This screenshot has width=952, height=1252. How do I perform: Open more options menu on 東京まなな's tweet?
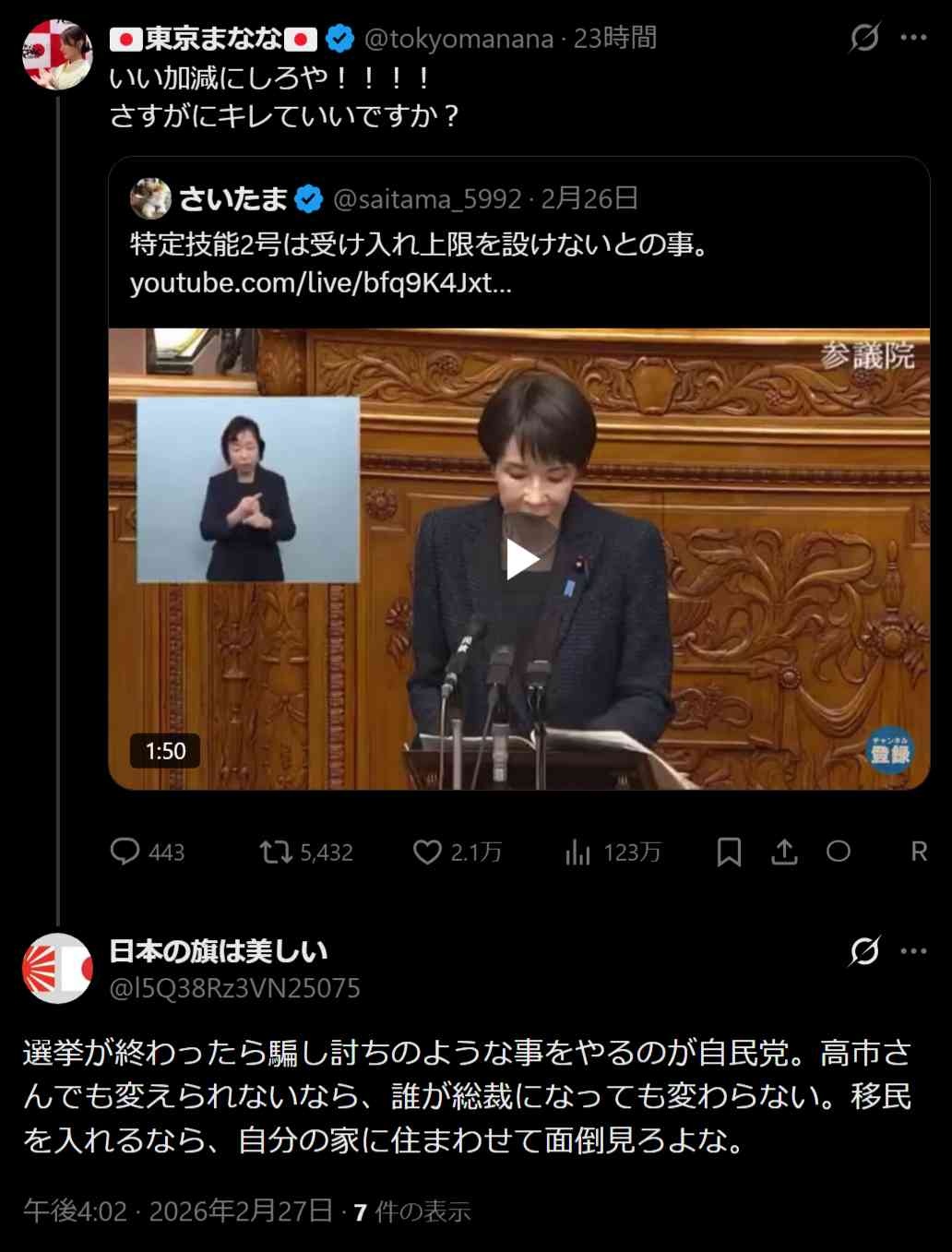913,38
